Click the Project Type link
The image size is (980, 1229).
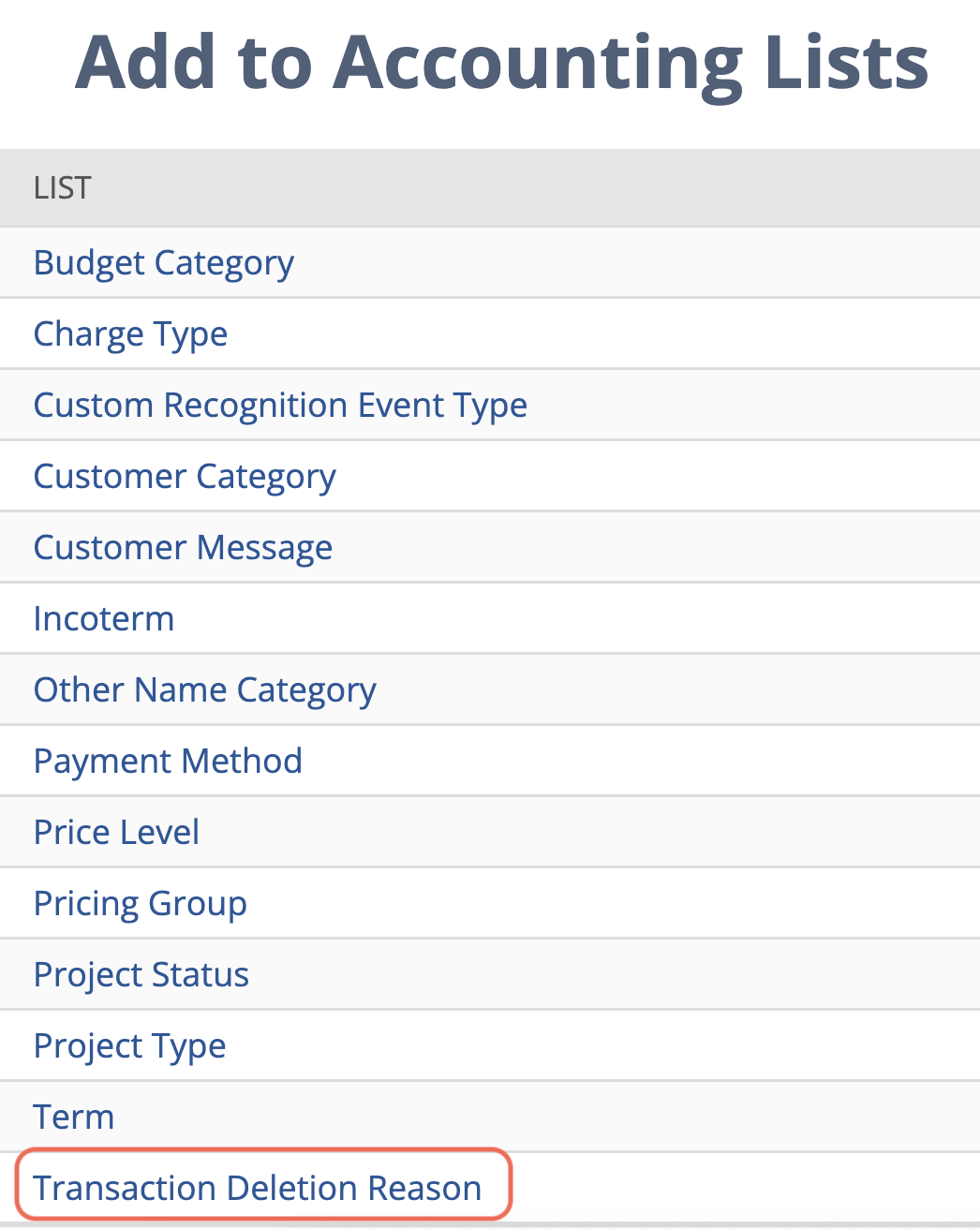point(129,1046)
